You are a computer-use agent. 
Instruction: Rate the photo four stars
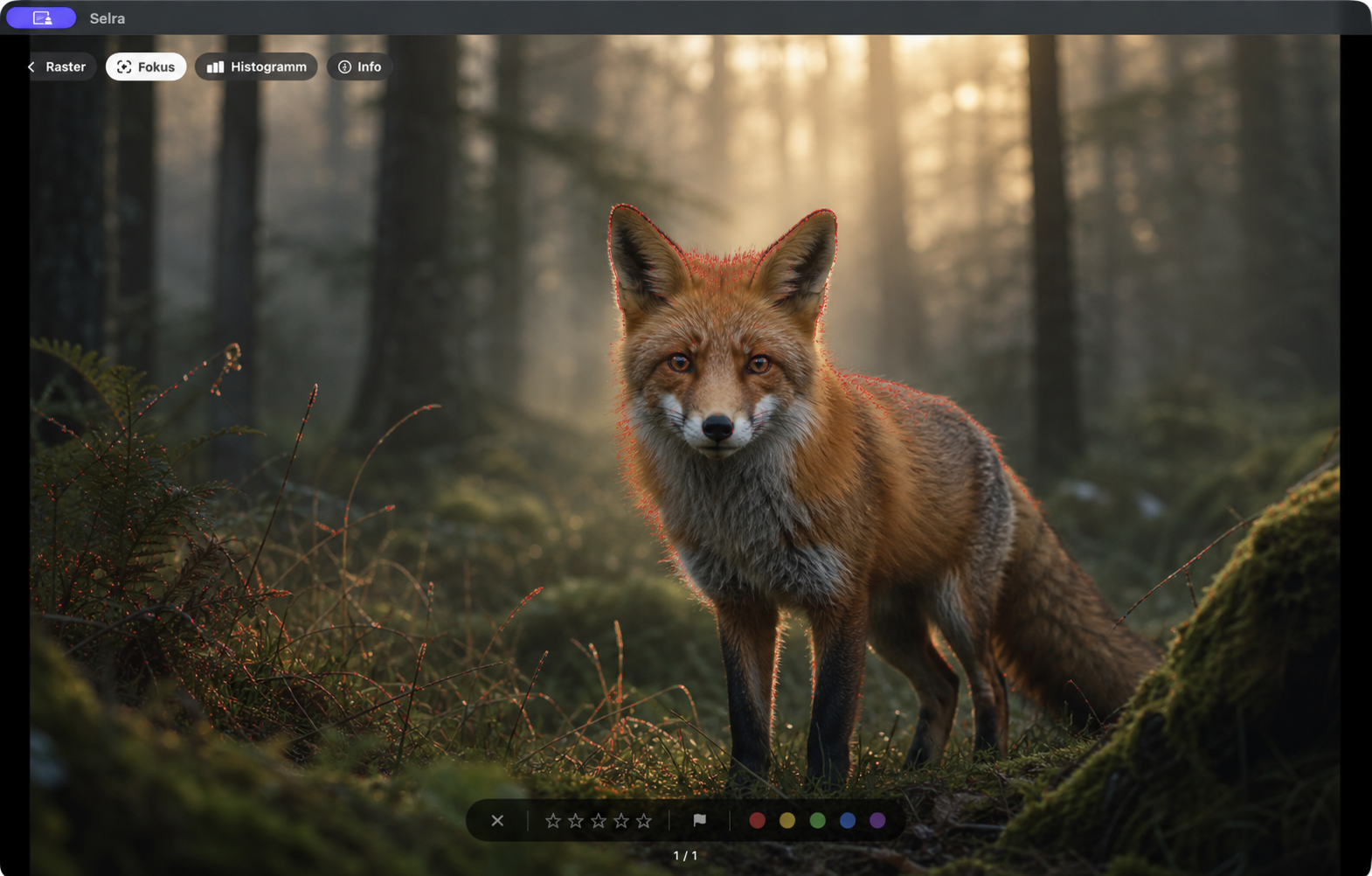click(x=621, y=820)
